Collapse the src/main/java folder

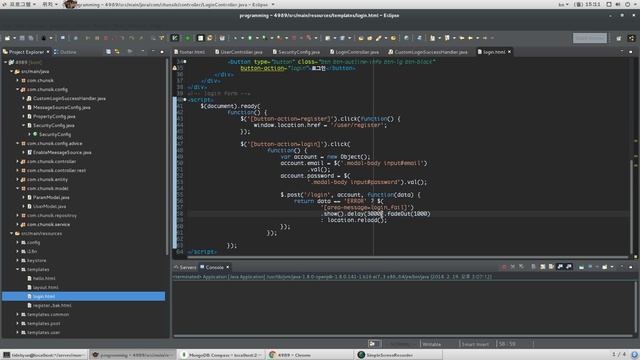point(11,71)
